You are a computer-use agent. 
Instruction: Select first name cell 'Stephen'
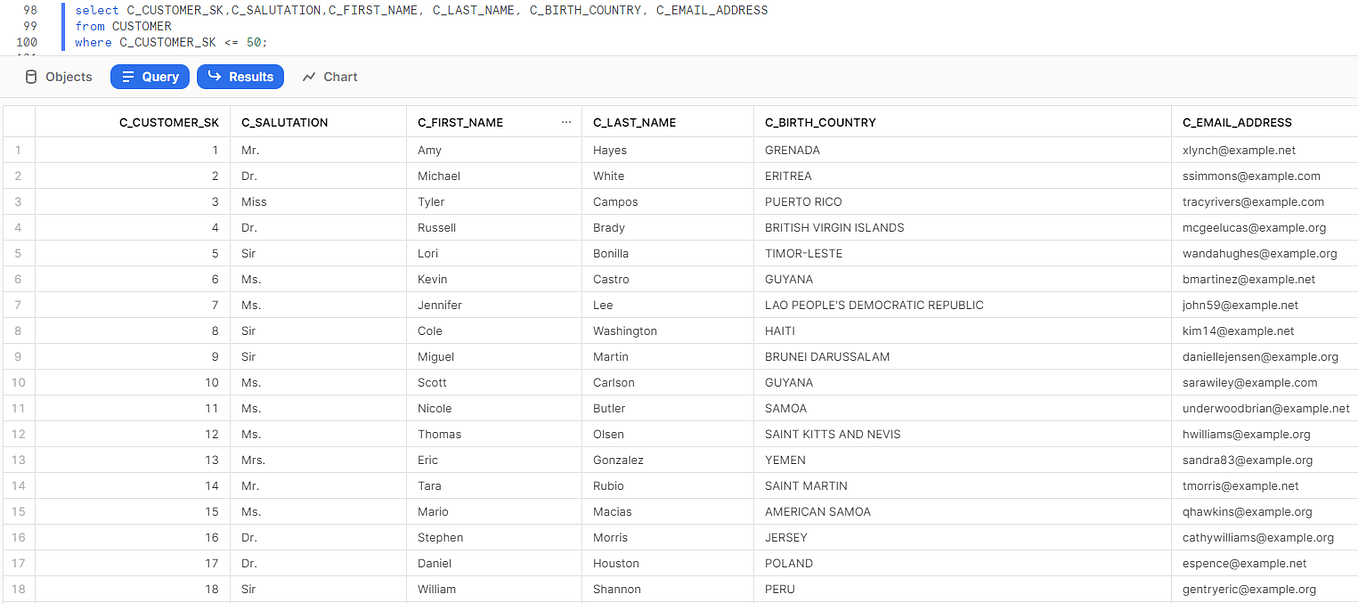440,538
